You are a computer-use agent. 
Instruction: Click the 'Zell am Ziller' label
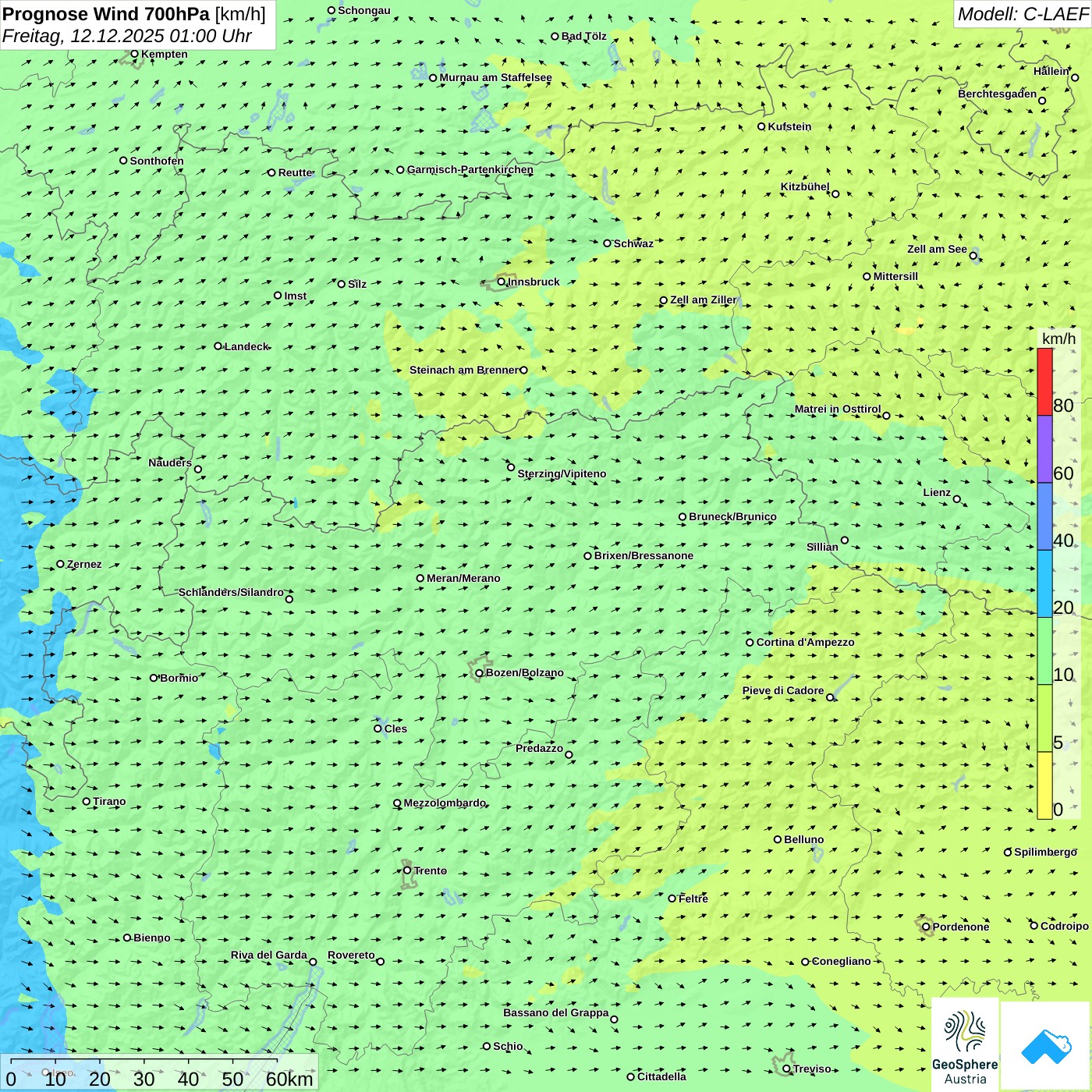704,300
